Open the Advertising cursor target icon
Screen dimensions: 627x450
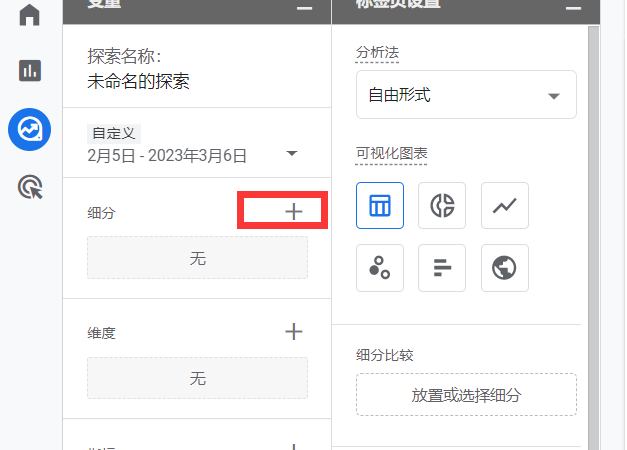[30, 187]
